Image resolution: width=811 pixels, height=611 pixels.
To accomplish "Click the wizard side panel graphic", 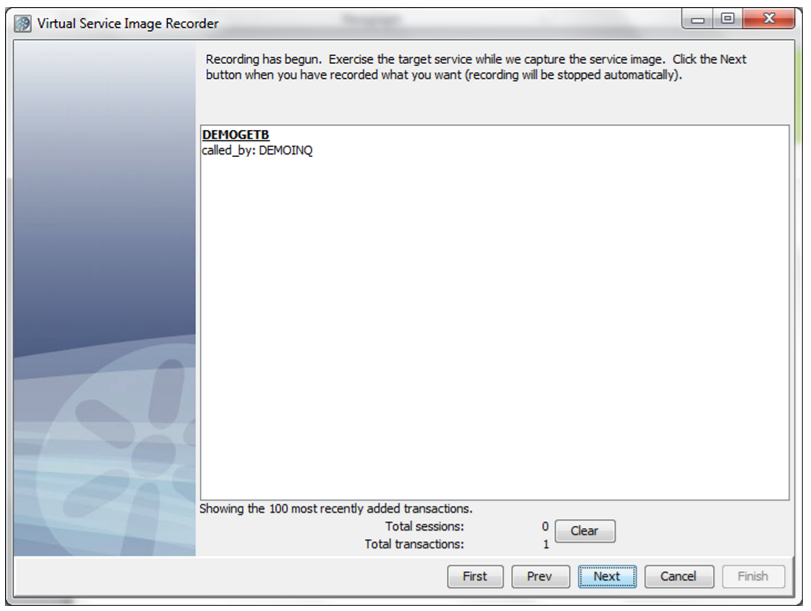I will (x=105, y=299).
